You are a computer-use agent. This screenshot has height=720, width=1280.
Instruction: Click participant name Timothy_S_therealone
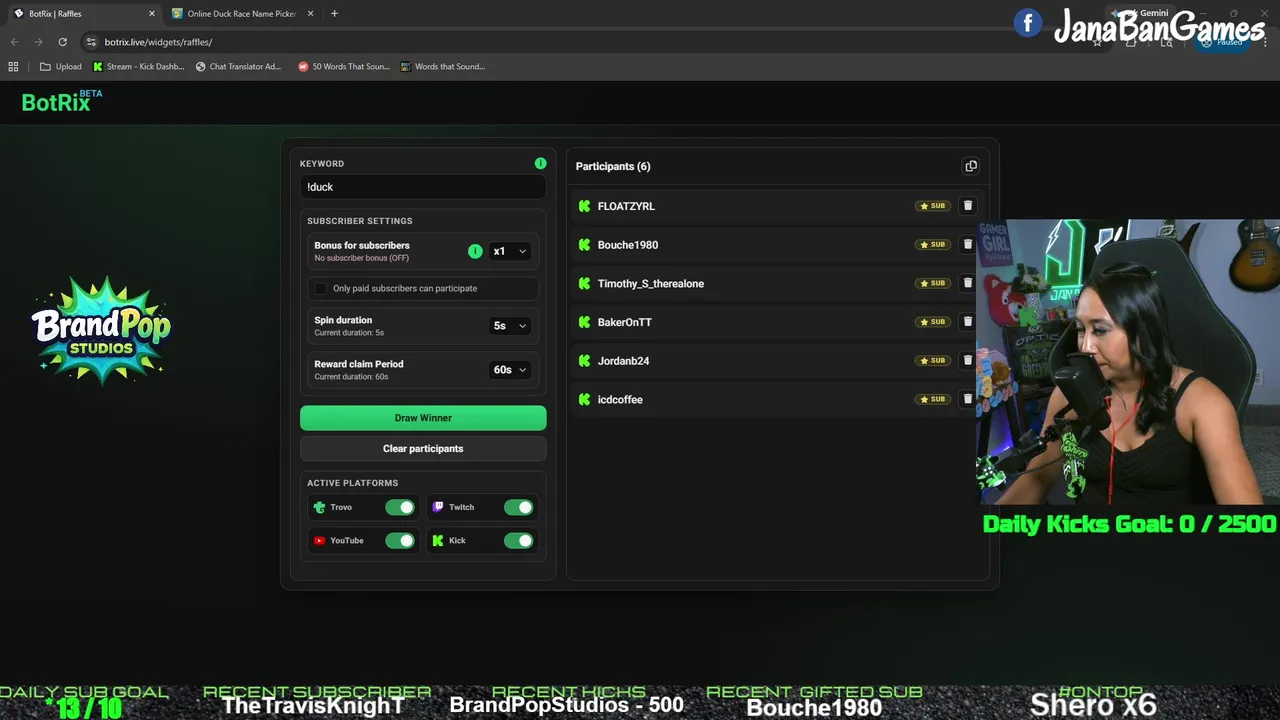pyautogui.click(x=651, y=283)
